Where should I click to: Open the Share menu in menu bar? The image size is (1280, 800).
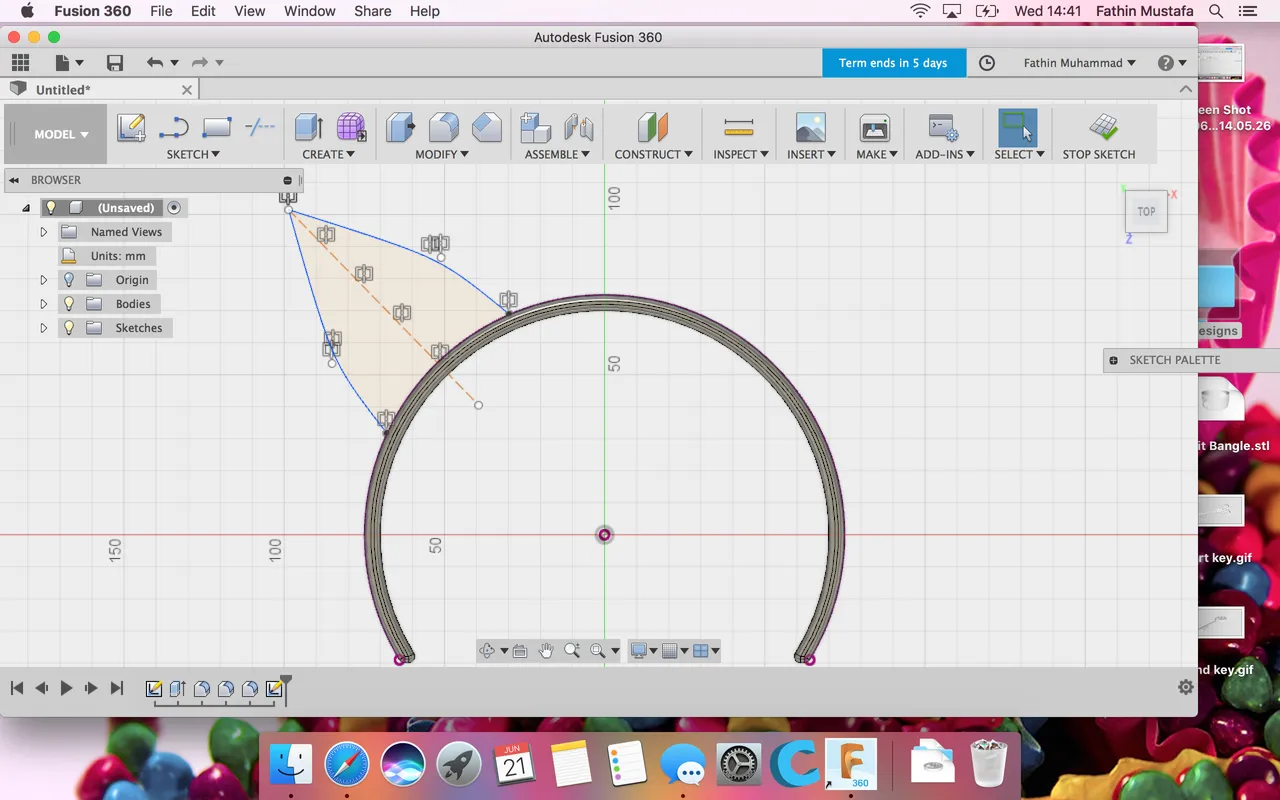(372, 11)
